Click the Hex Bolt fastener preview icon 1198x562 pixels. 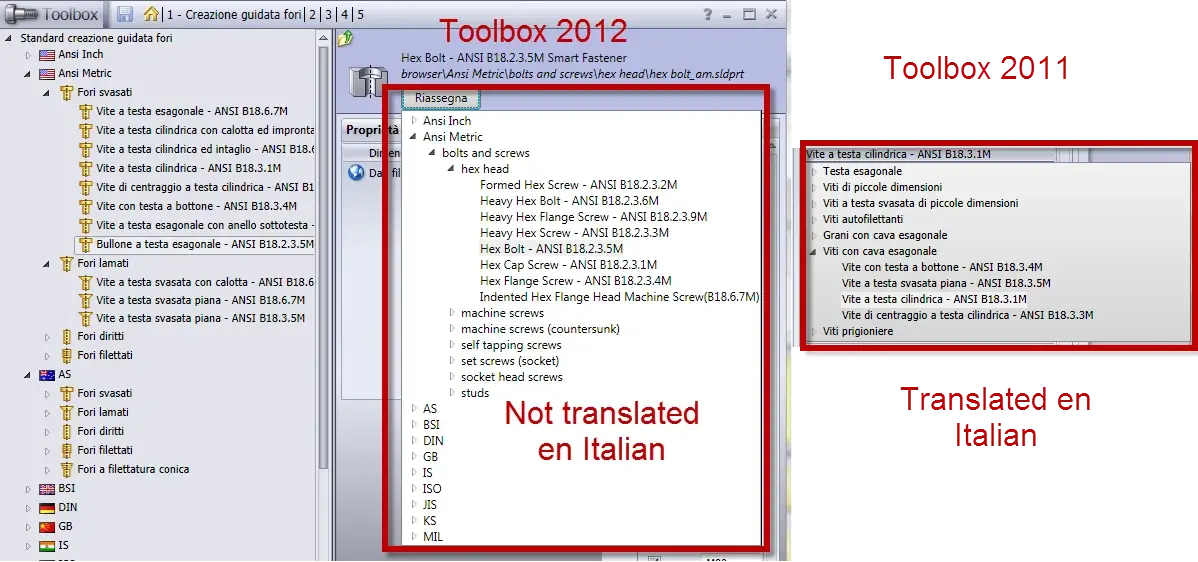tap(369, 82)
